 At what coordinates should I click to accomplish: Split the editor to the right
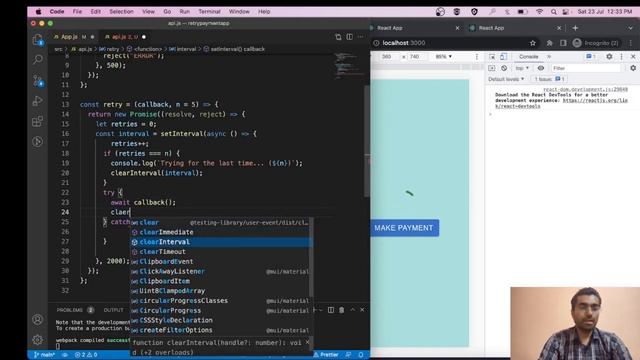tap(350, 37)
